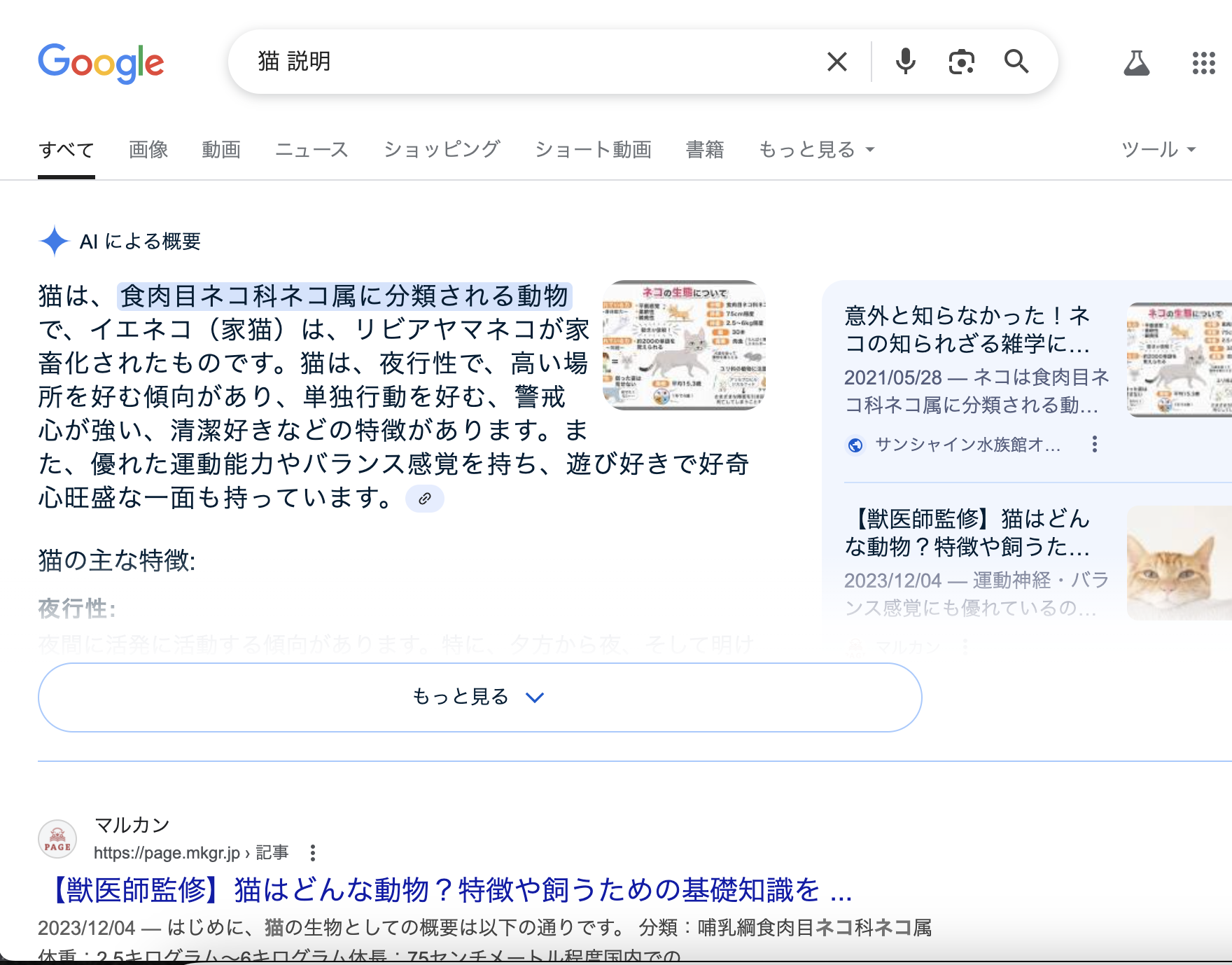Screen dimensions: 1232x965
Task: Click the magnifying glass search button
Action: pos(1016,62)
